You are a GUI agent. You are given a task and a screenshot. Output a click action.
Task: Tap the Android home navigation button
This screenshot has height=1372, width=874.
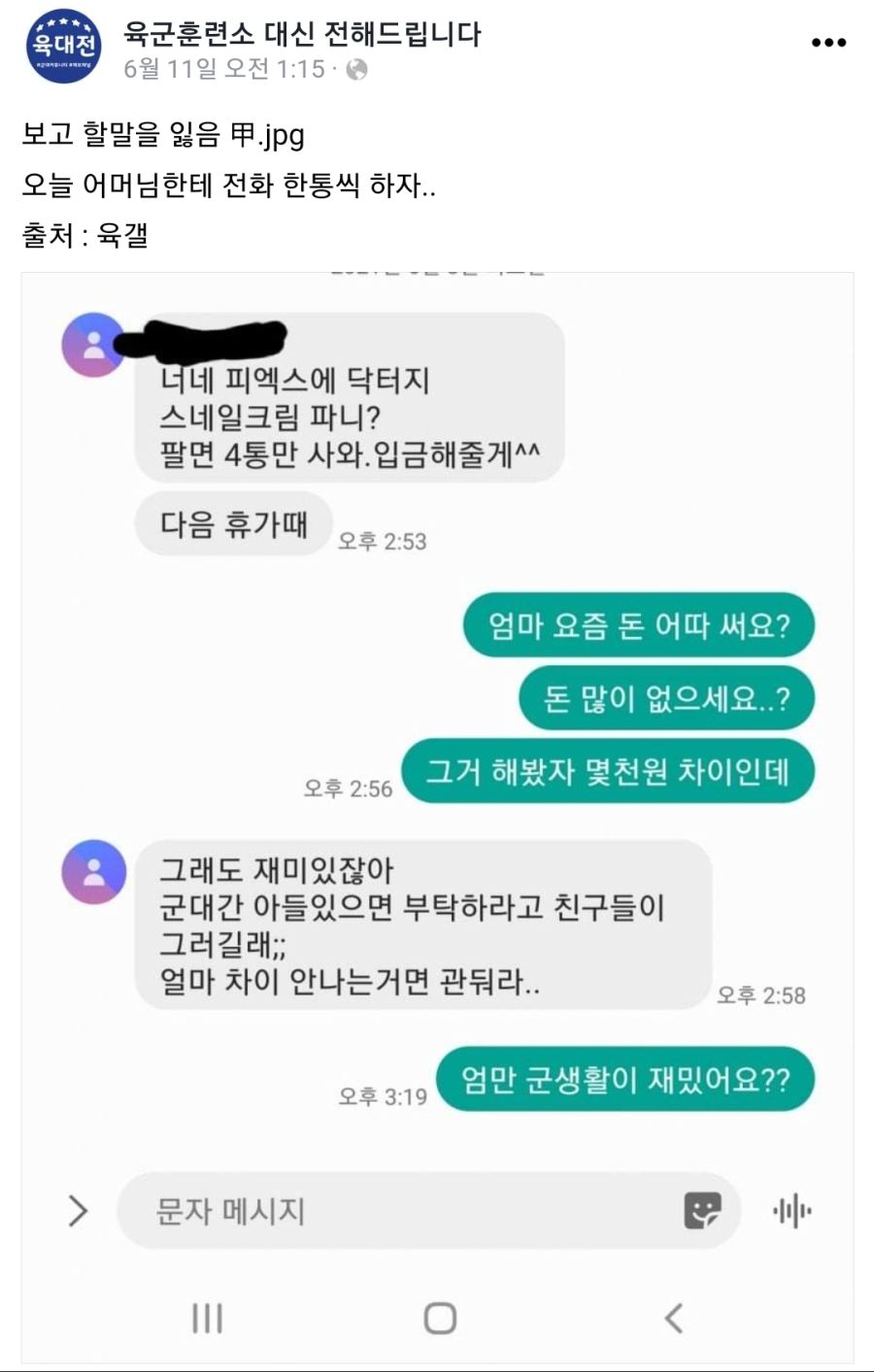tap(440, 1318)
